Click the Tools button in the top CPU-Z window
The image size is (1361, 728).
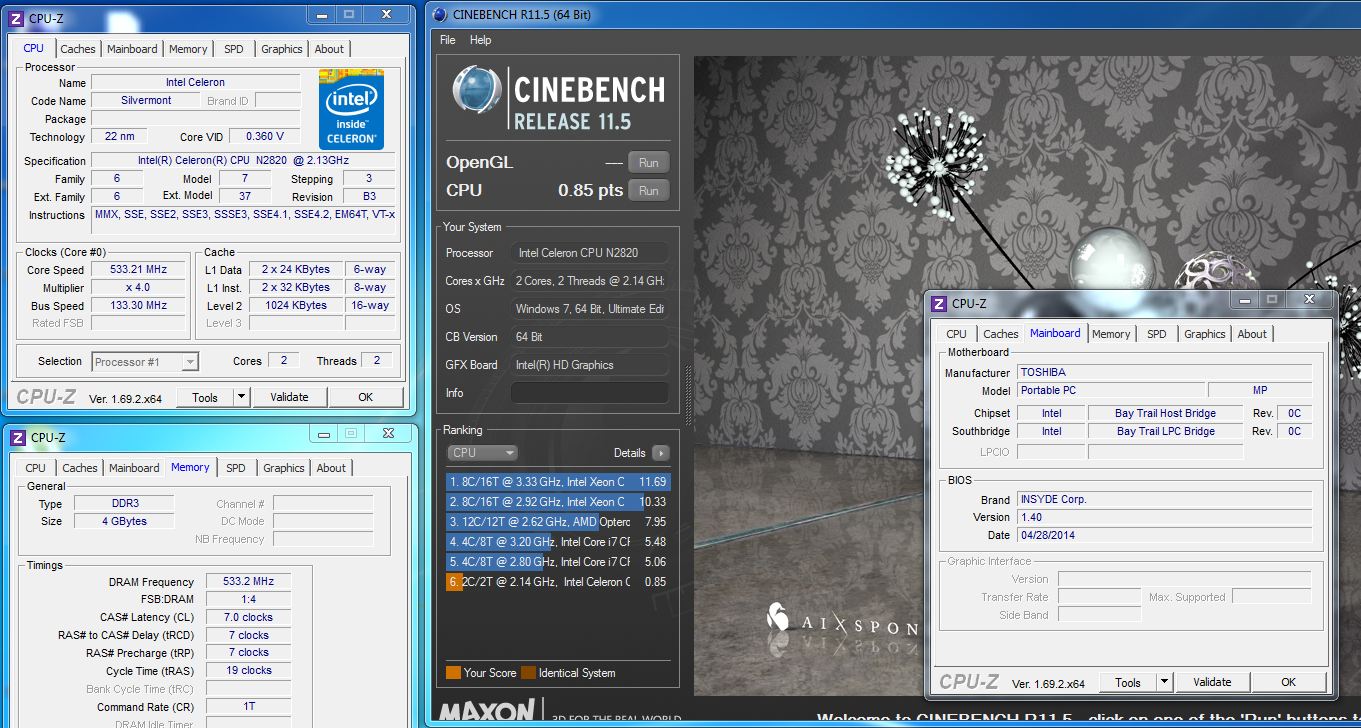(205, 397)
